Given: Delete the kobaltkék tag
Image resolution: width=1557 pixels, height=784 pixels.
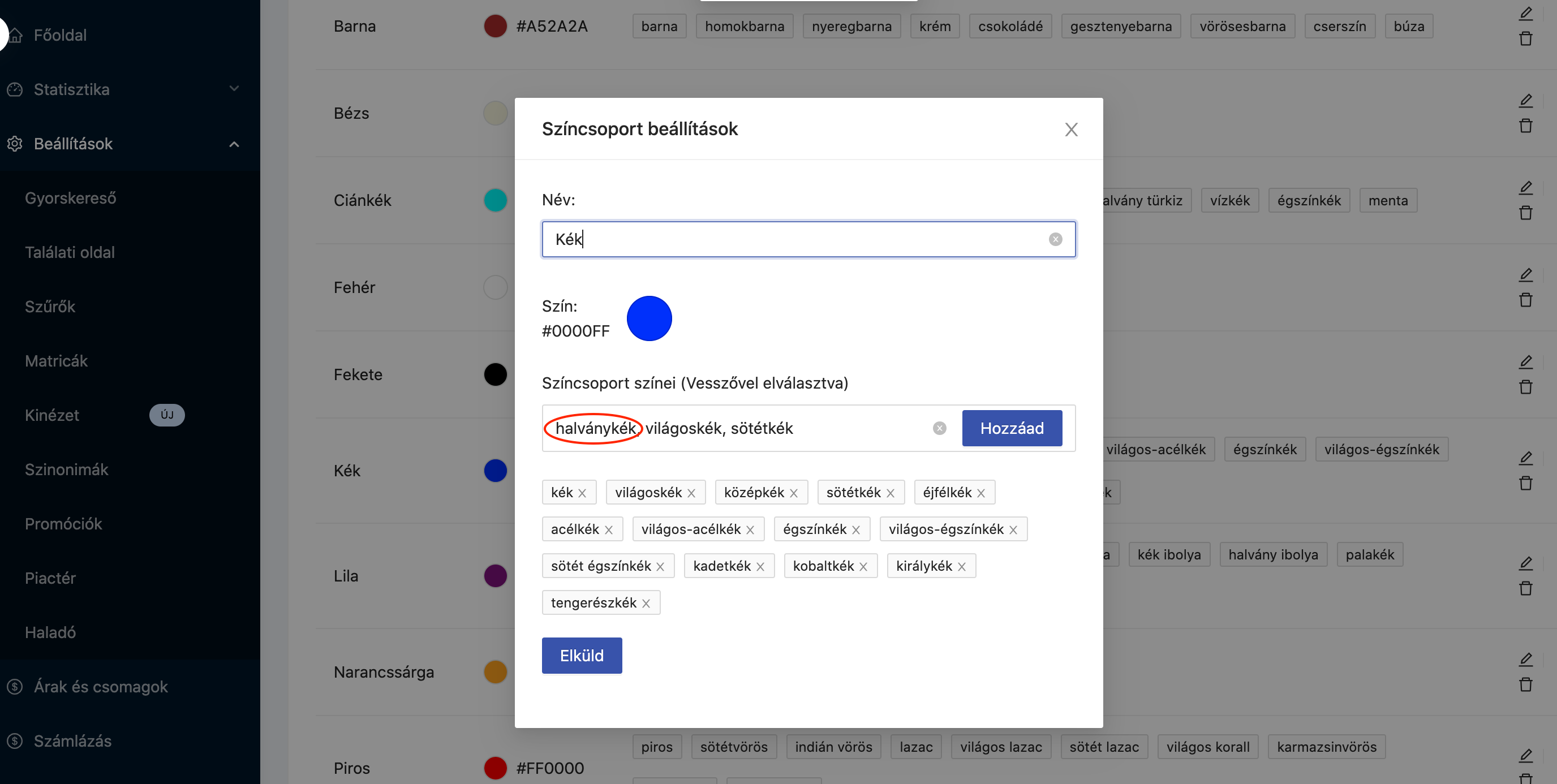Looking at the screenshot, I should (x=863, y=566).
